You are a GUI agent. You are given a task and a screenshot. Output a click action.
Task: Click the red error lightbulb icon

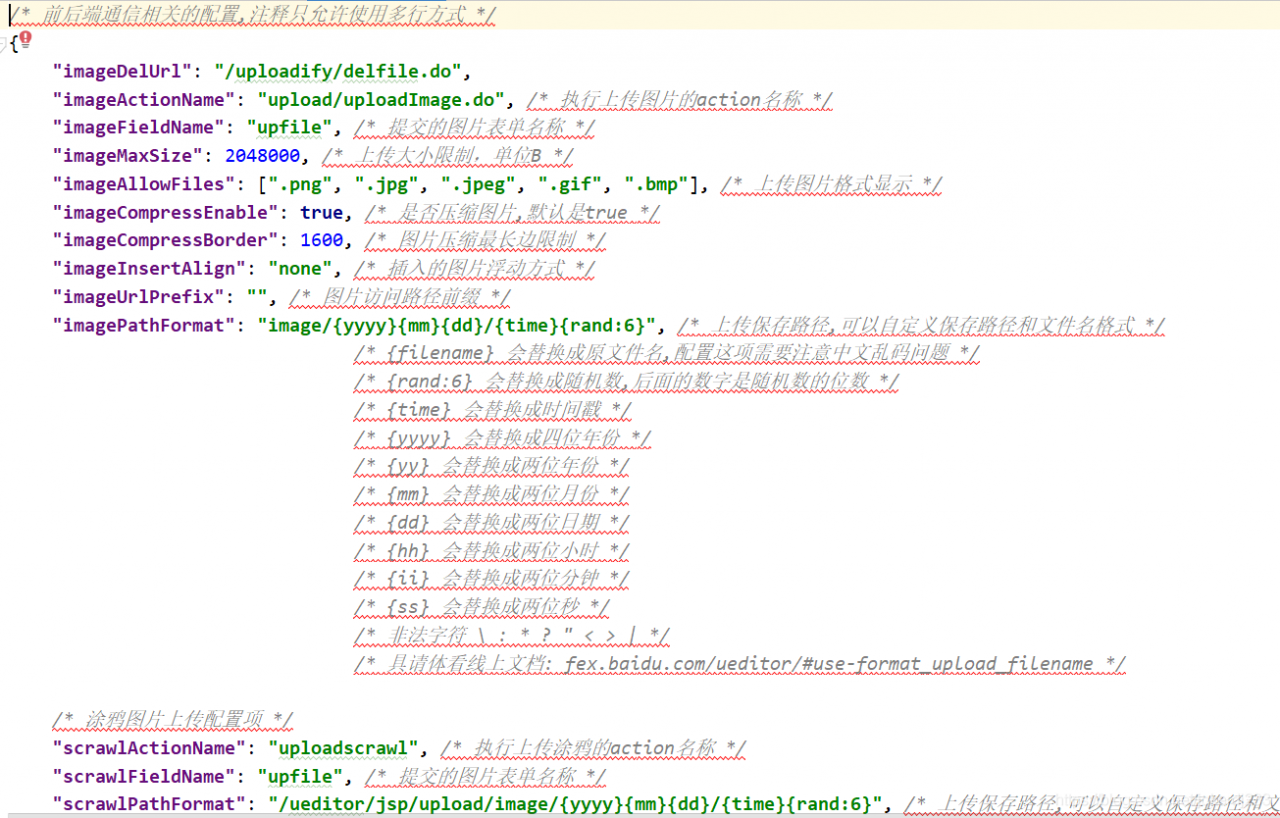coord(25,39)
